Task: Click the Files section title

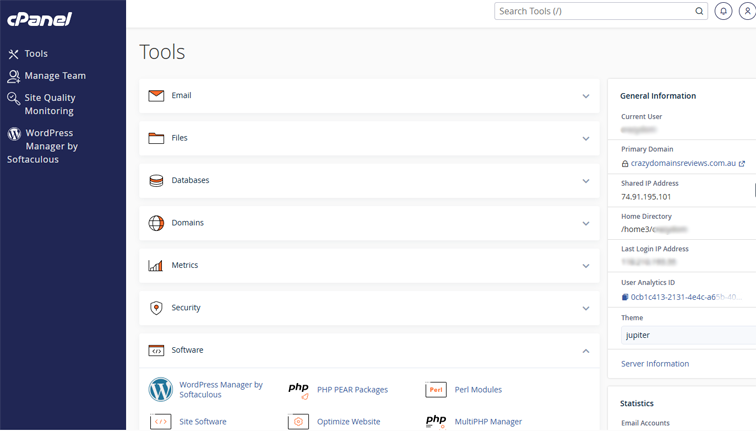Action: click(179, 138)
